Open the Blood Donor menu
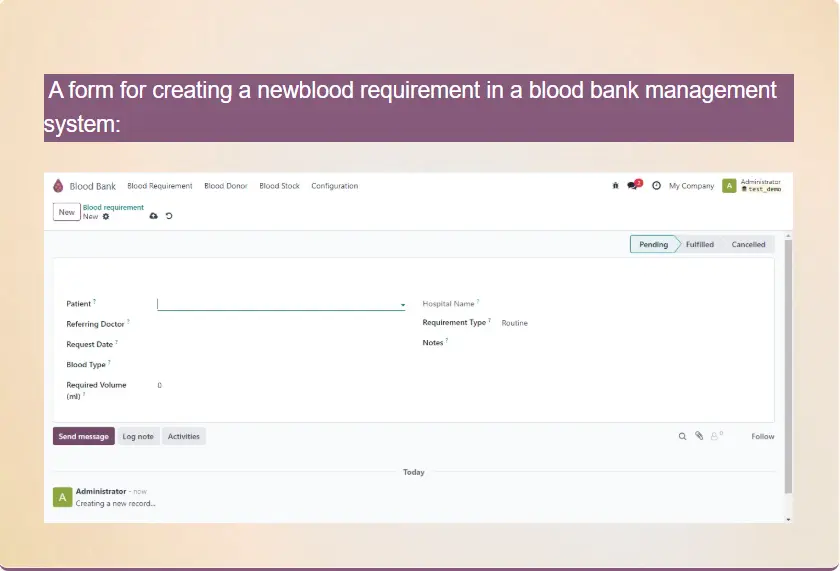 (225, 186)
